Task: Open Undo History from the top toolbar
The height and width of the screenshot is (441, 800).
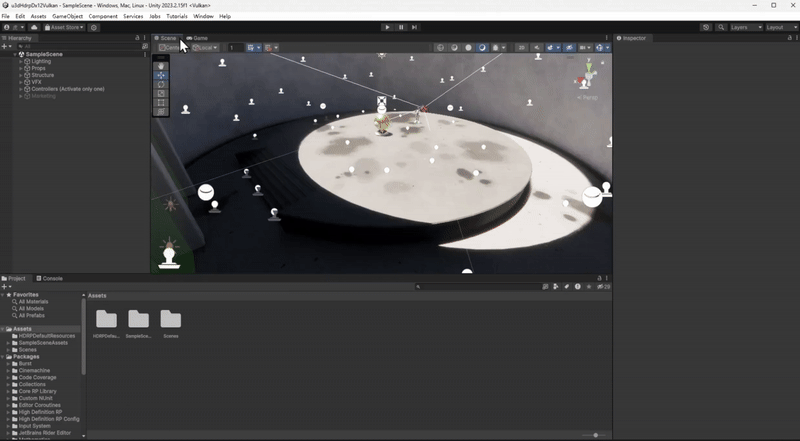Action: point(706,27)
